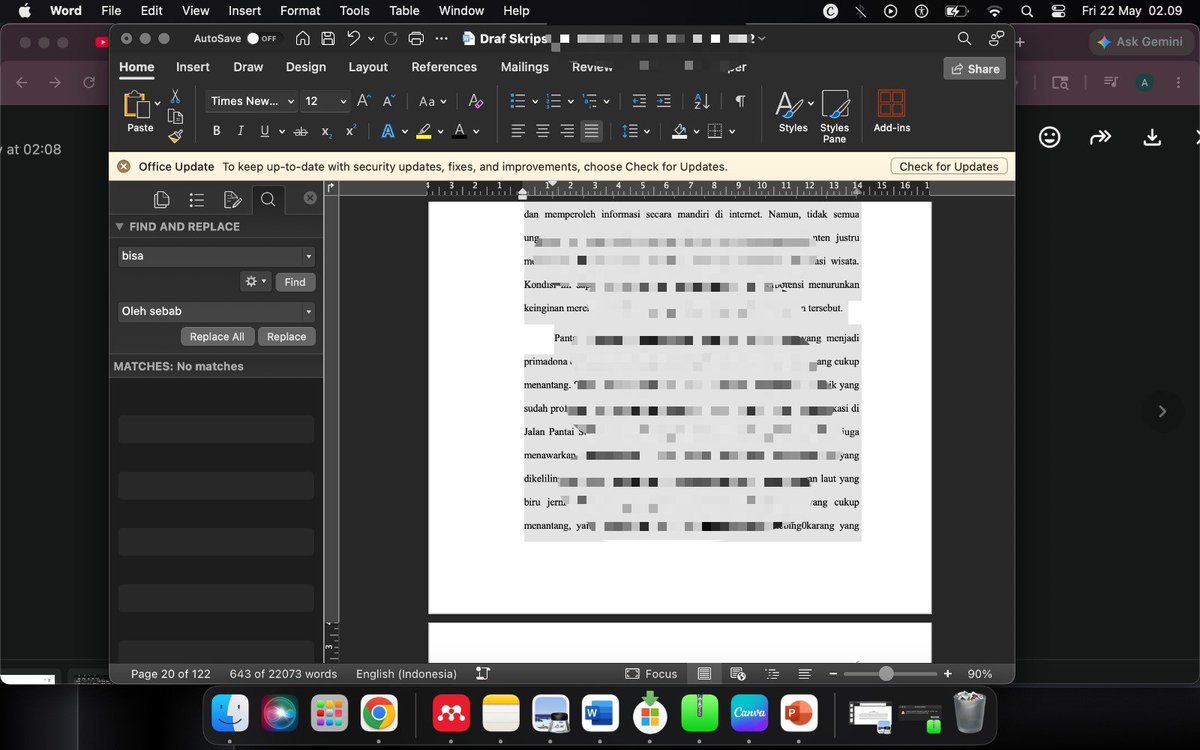This screenshot has height=750, width=1200.
Task: Open the search options gear dropdown
Action: pyautogui.click(x=256, y=282)
